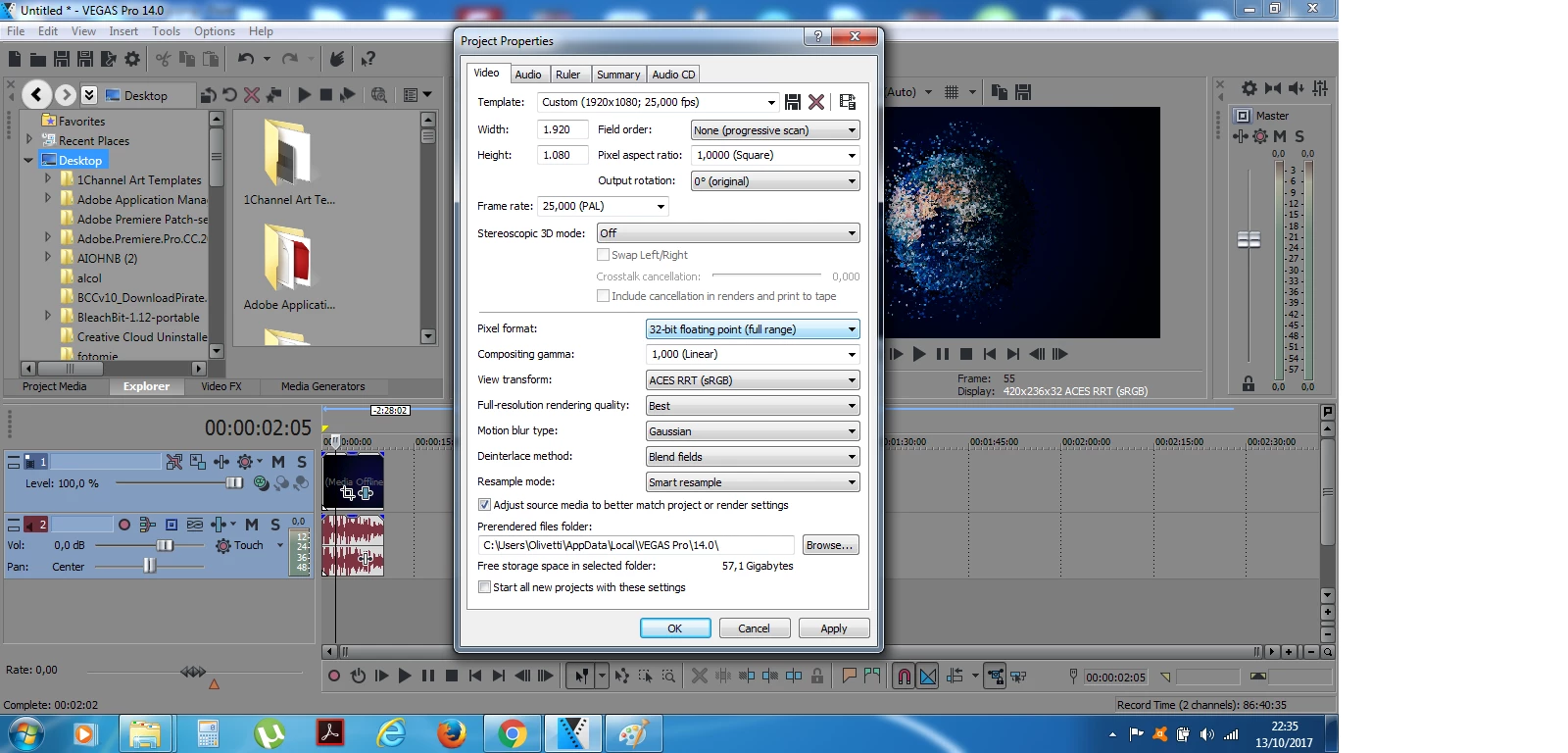
Task: Solo the Master bus
Action: pos(1299,136)
